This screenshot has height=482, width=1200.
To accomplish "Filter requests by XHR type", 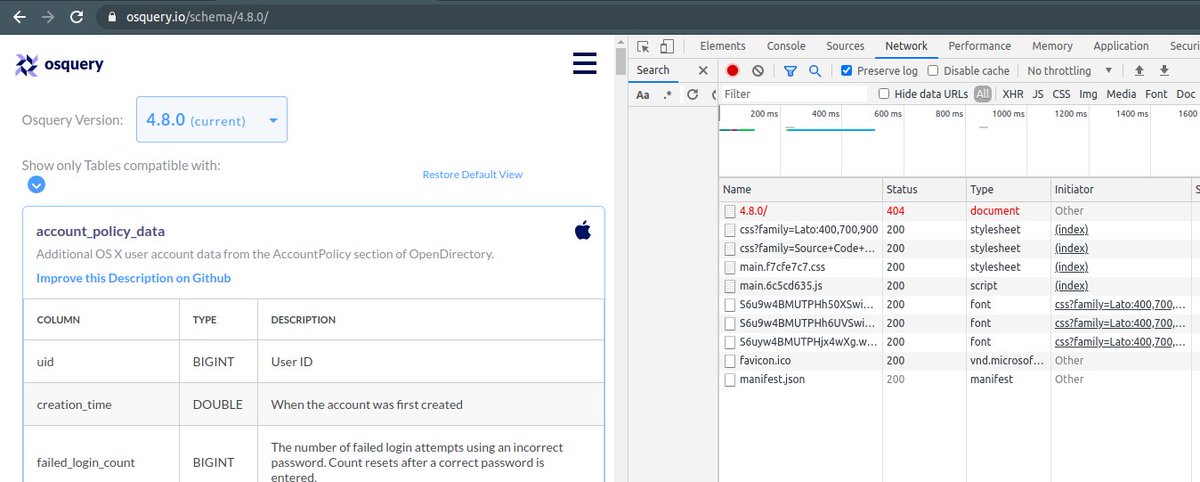I will pos(1013,94).
